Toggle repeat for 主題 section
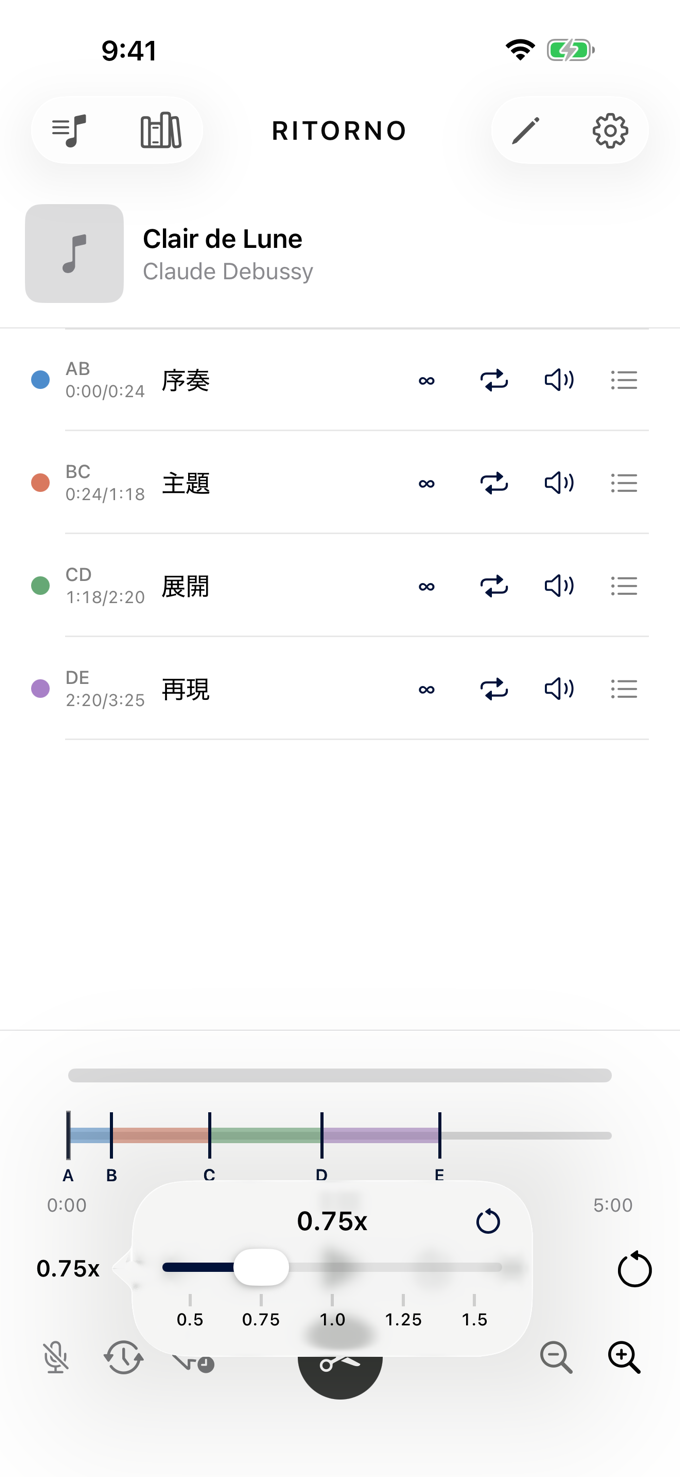 (494, 483)
